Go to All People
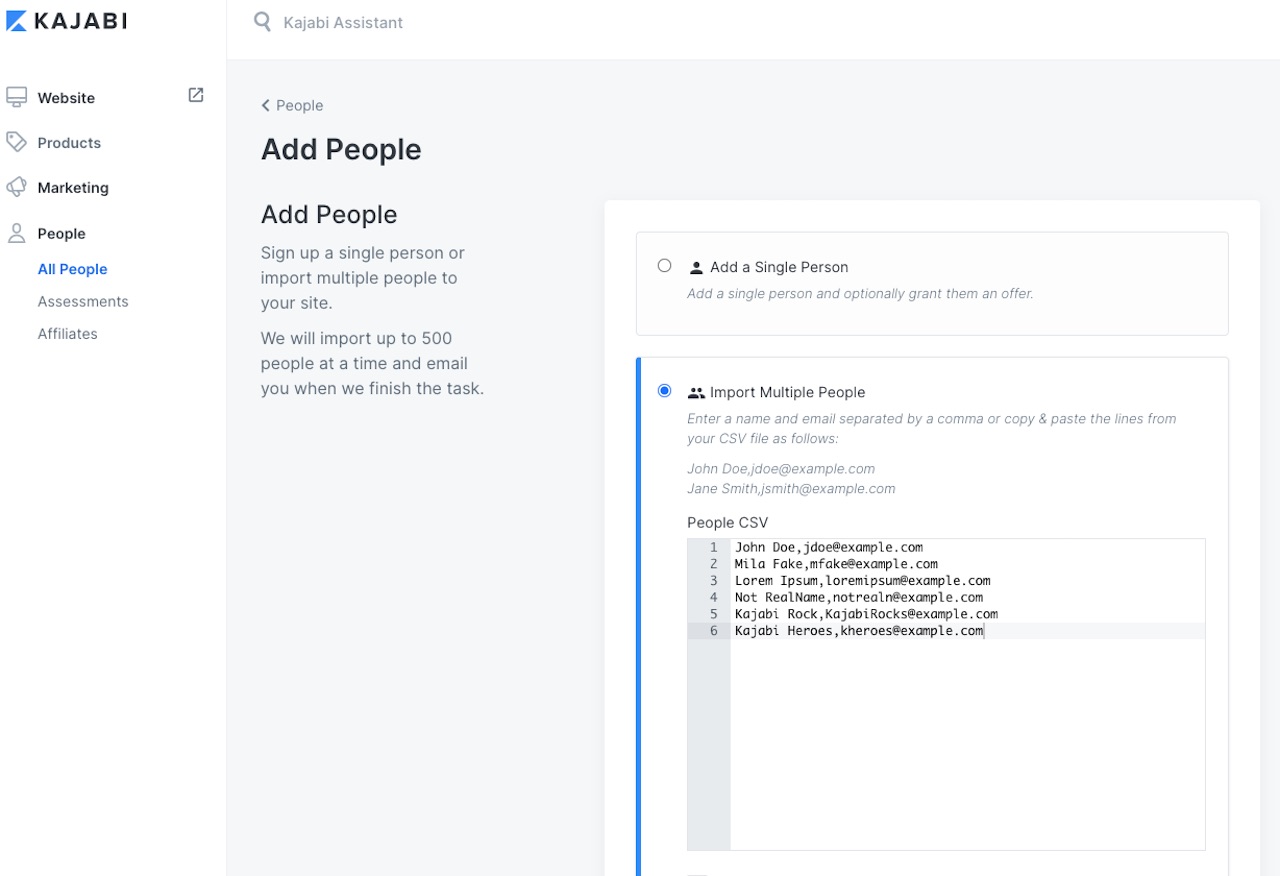The width and height of the screenshot is (1280, 876). [72, 269]
